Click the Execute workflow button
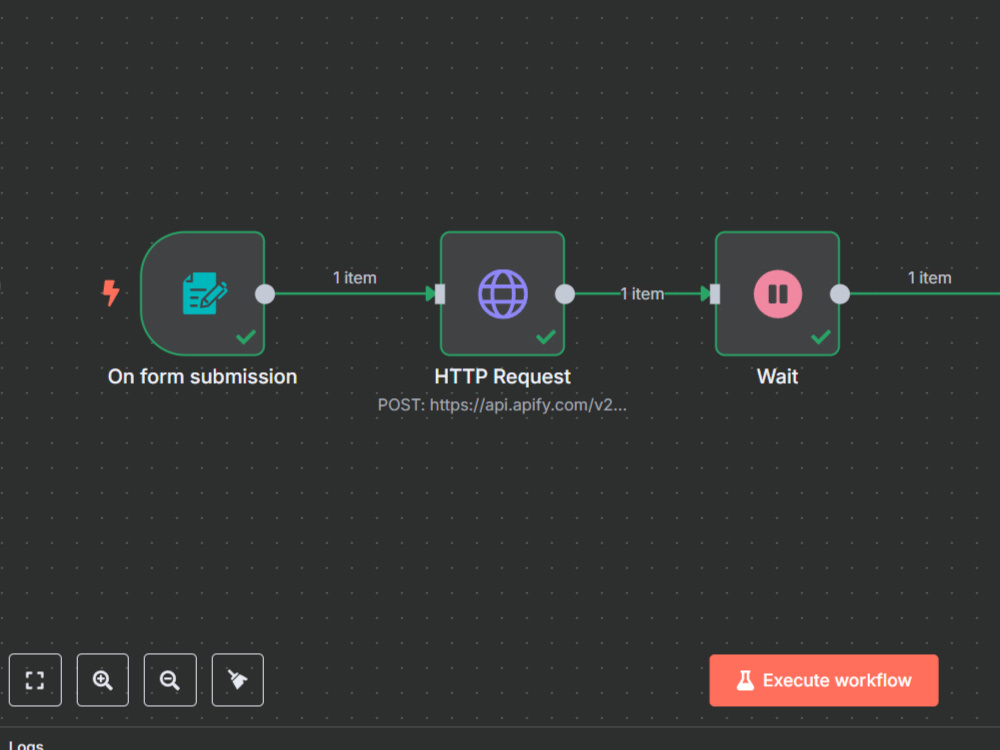This screenshot has height=750, width=1000. pos(823,680)
